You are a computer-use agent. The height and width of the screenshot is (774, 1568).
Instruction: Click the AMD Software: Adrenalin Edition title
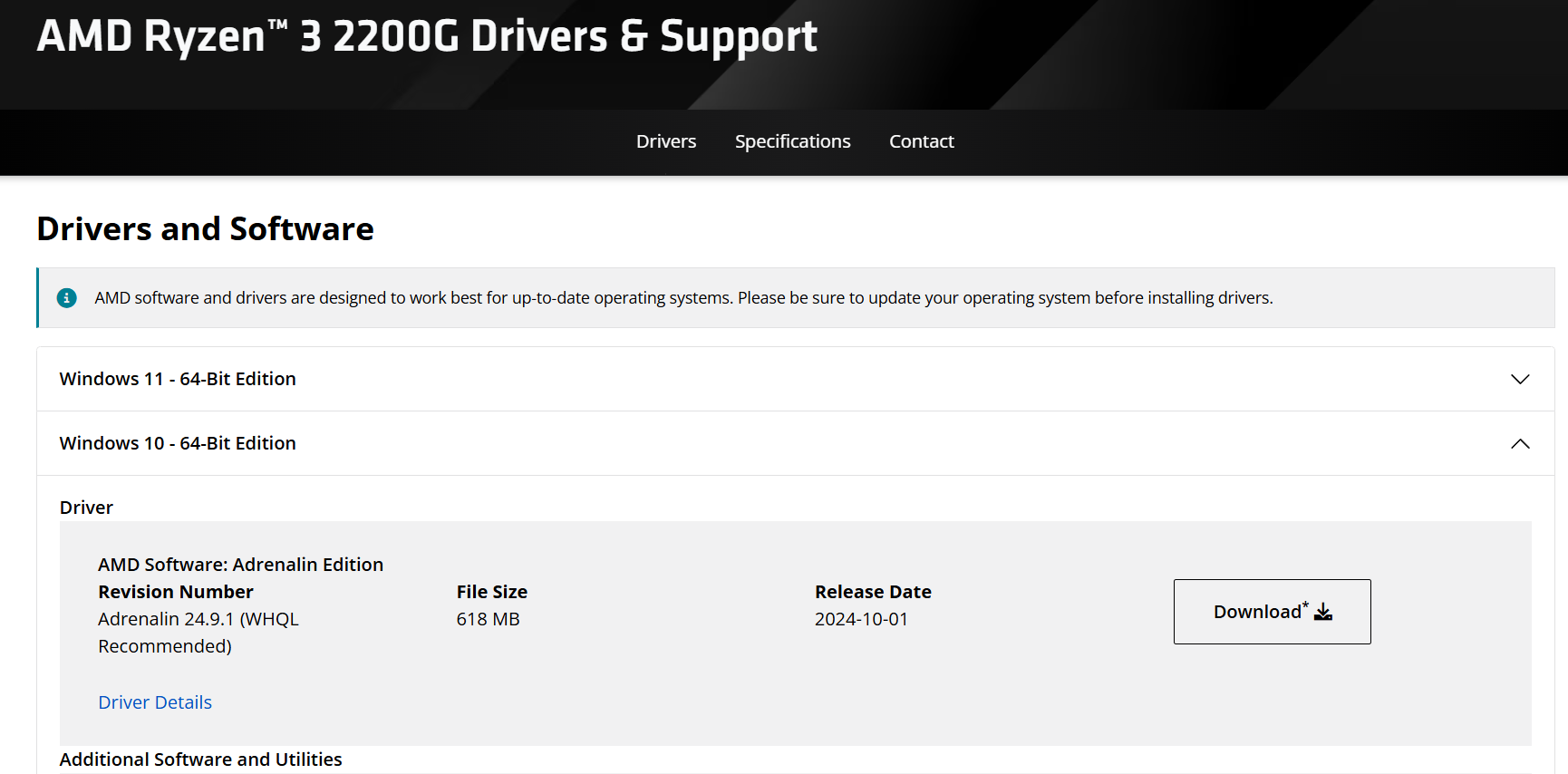(240, 565)
